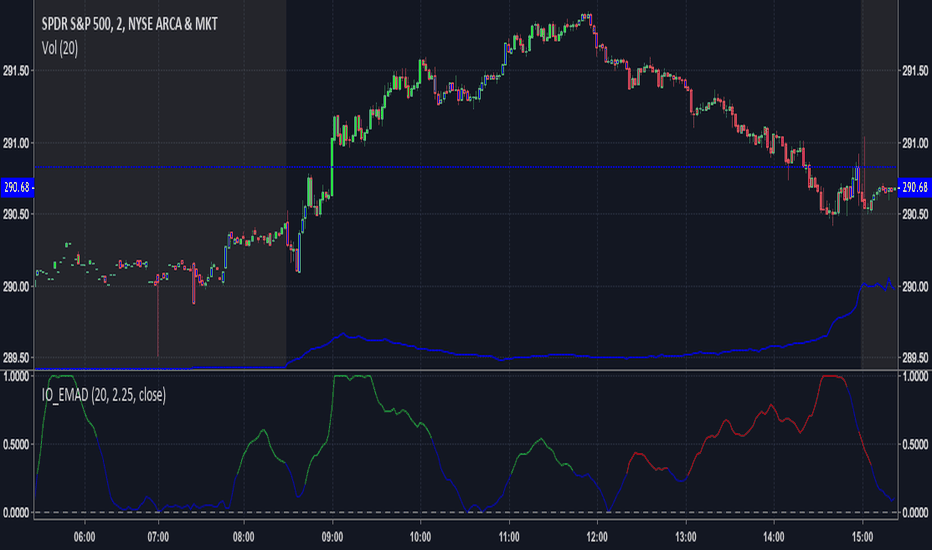Click the 15:00 time axis label
The image size is (932, 550).
(x=862, y=537)
